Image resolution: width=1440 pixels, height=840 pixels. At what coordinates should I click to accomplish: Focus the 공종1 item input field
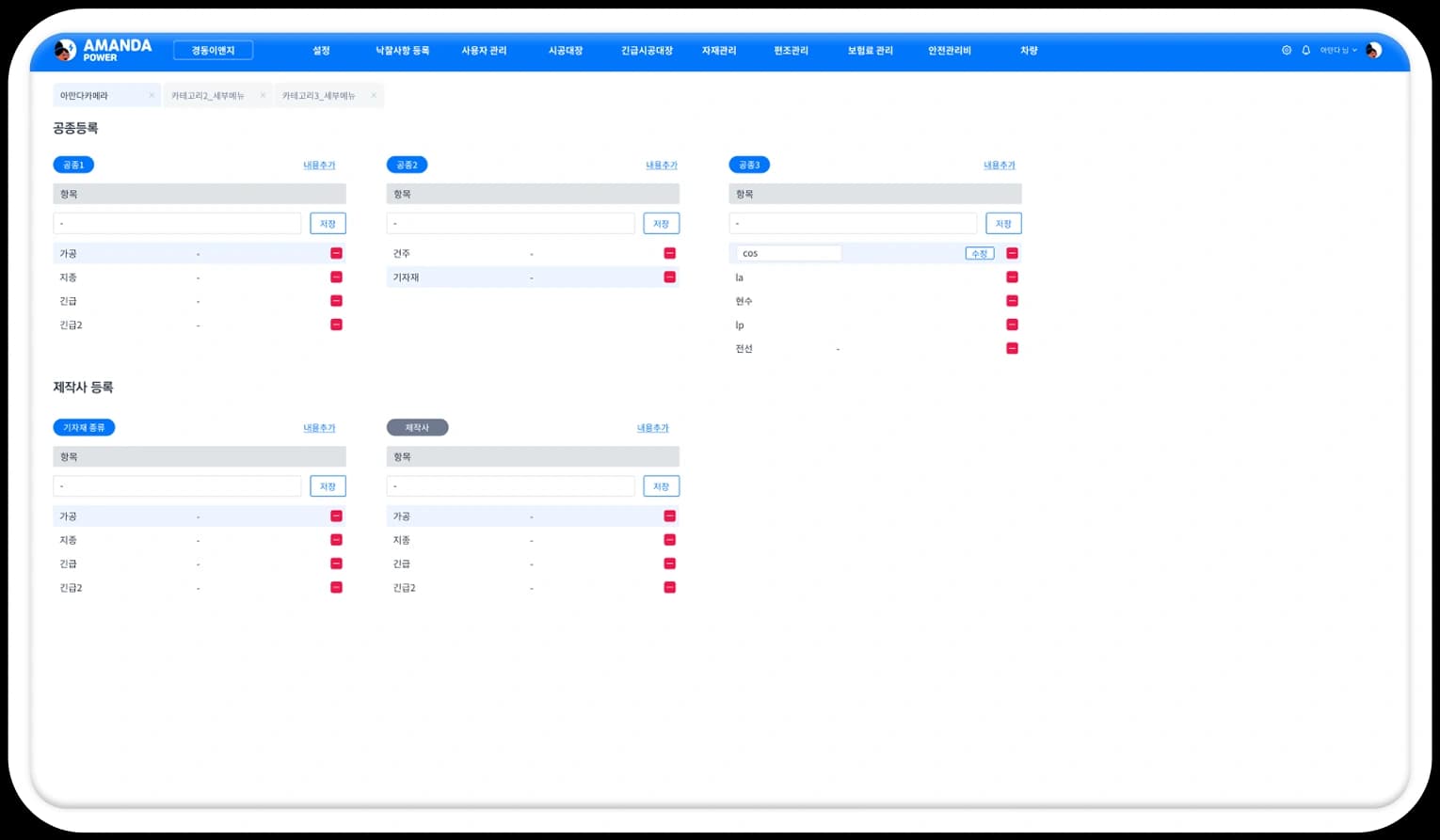pyautogui.click(x=177, y=224)
